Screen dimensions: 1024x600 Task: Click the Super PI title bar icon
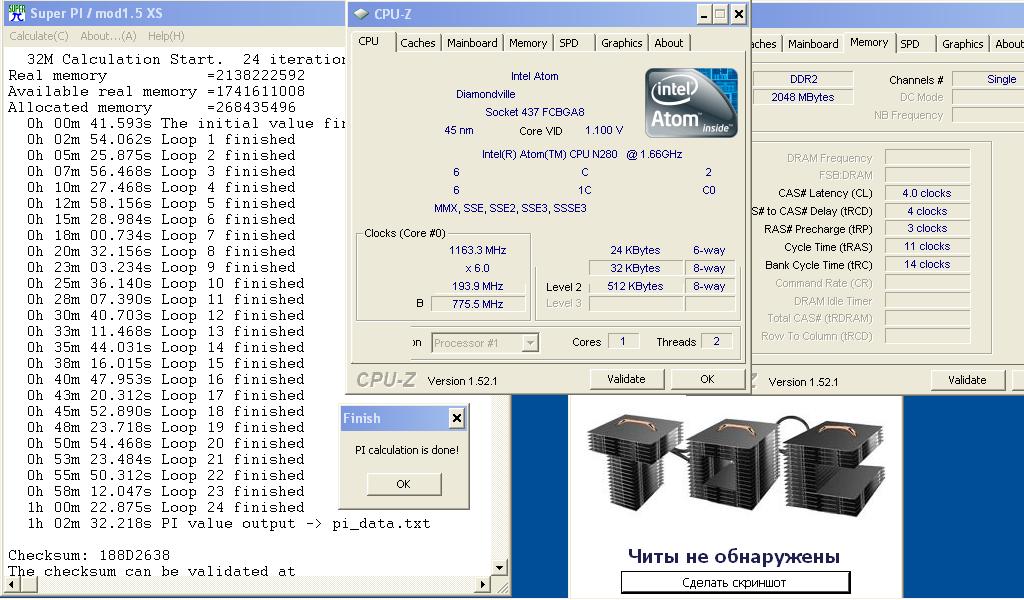16,13
